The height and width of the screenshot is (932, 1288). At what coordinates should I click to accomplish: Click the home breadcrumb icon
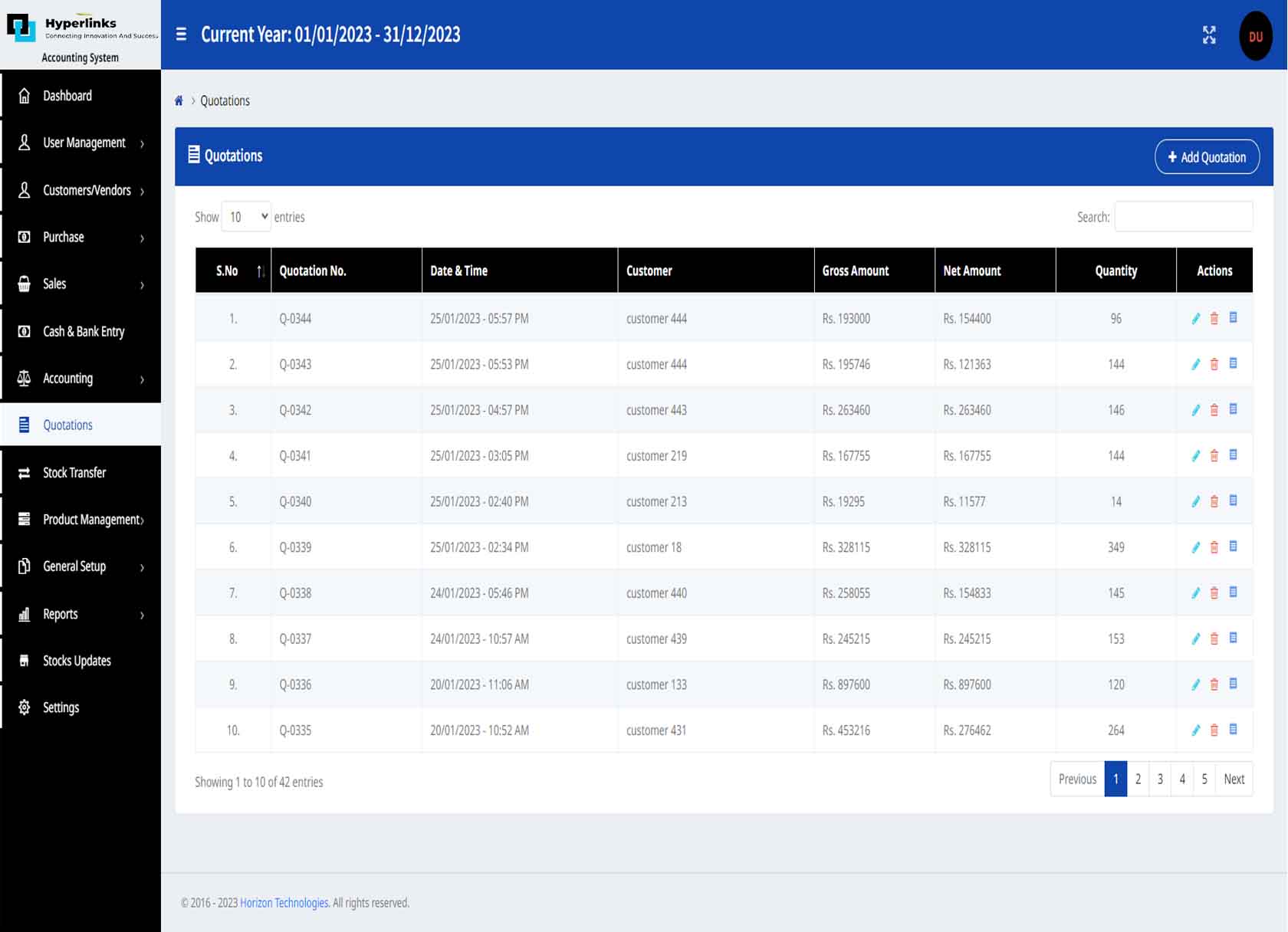click(179, 100)
